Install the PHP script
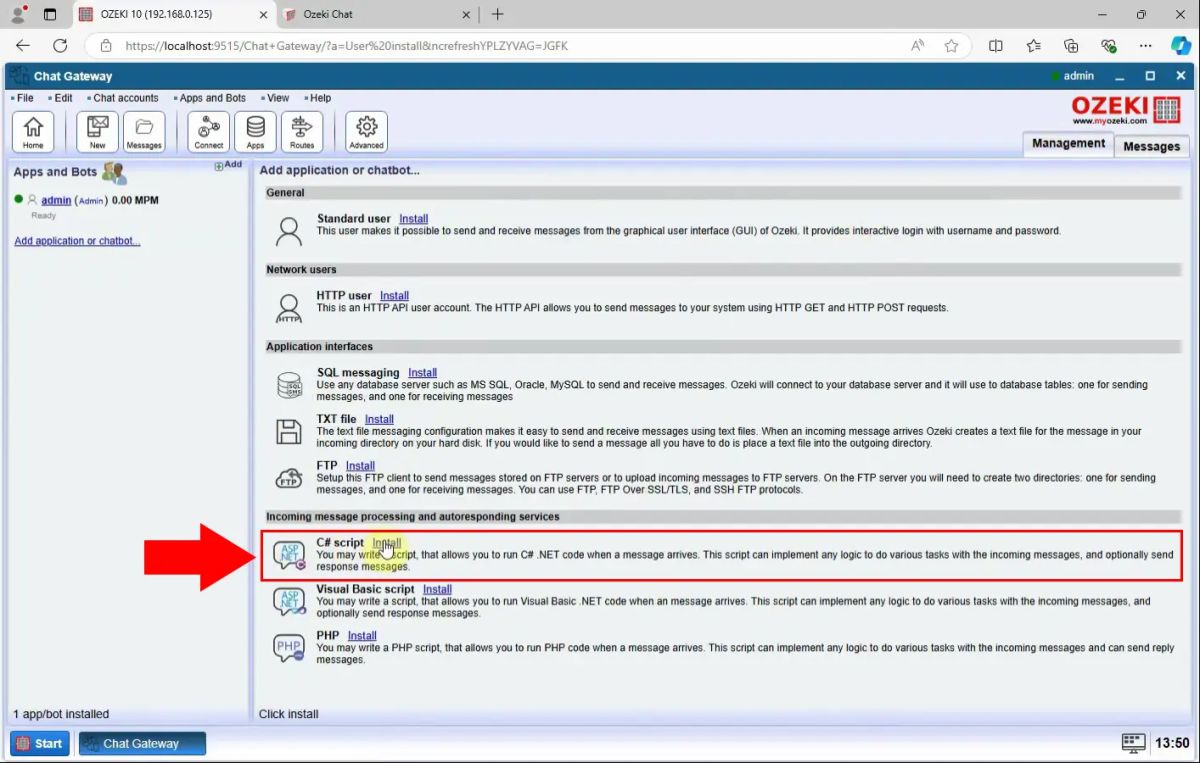The image size is (1200, 763). point(362,636)
